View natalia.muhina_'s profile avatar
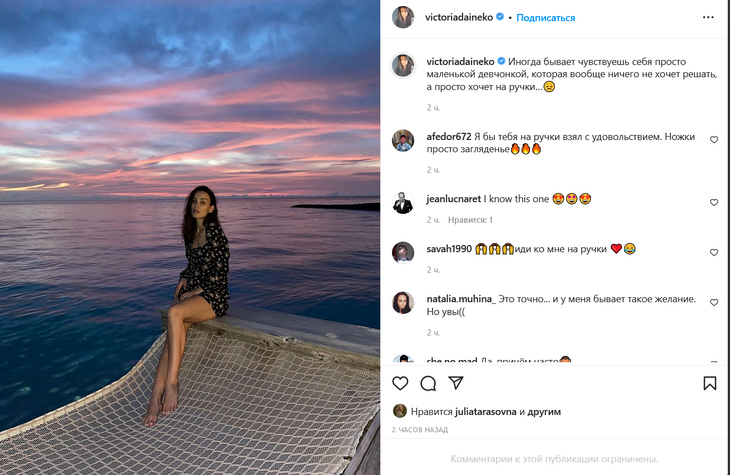Image resolution: width=730 pixels, height=475 pixels. coord(403,302)
